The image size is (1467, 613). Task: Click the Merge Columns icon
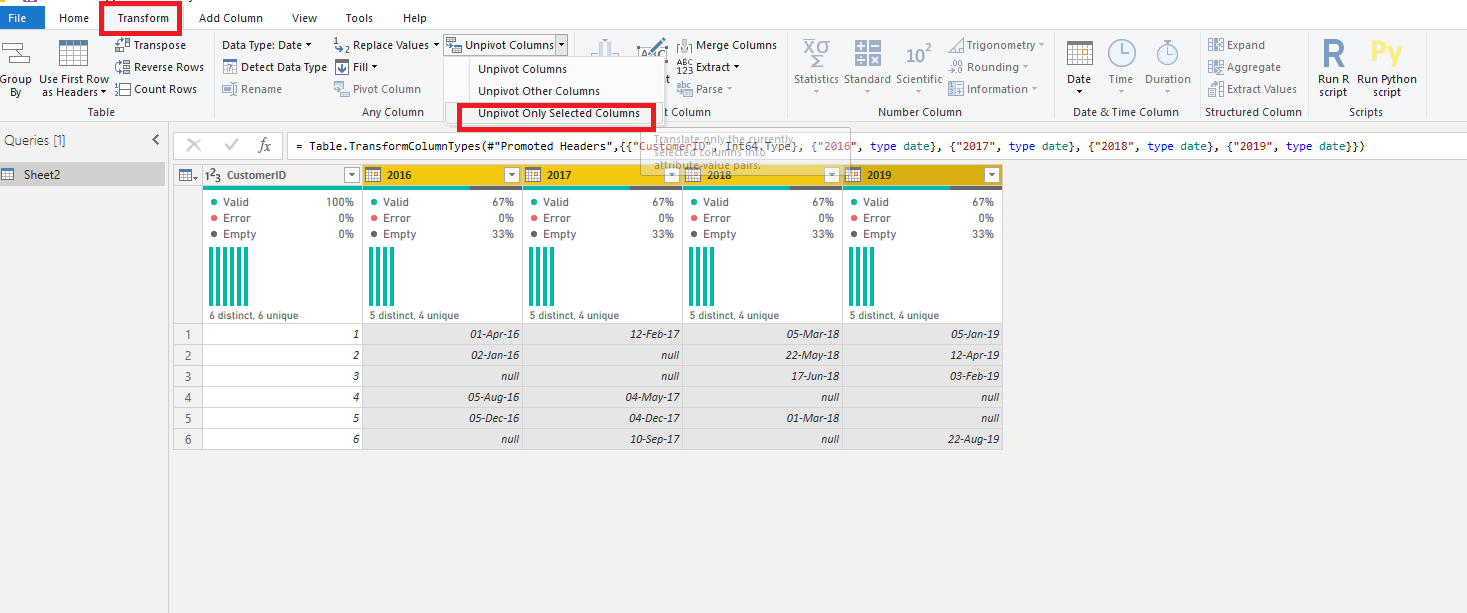685,45
